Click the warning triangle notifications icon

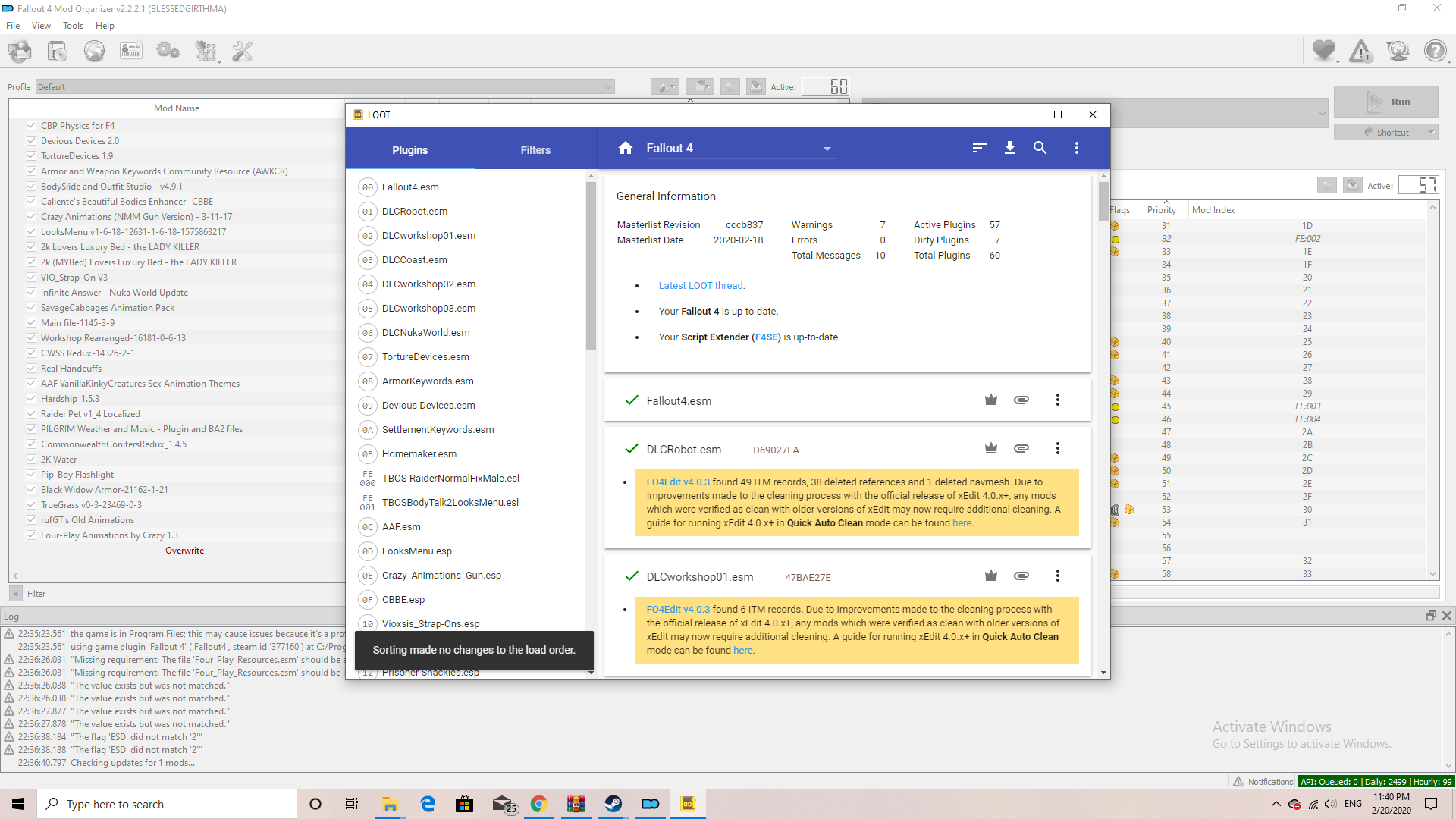click(x=1361, y=52)
